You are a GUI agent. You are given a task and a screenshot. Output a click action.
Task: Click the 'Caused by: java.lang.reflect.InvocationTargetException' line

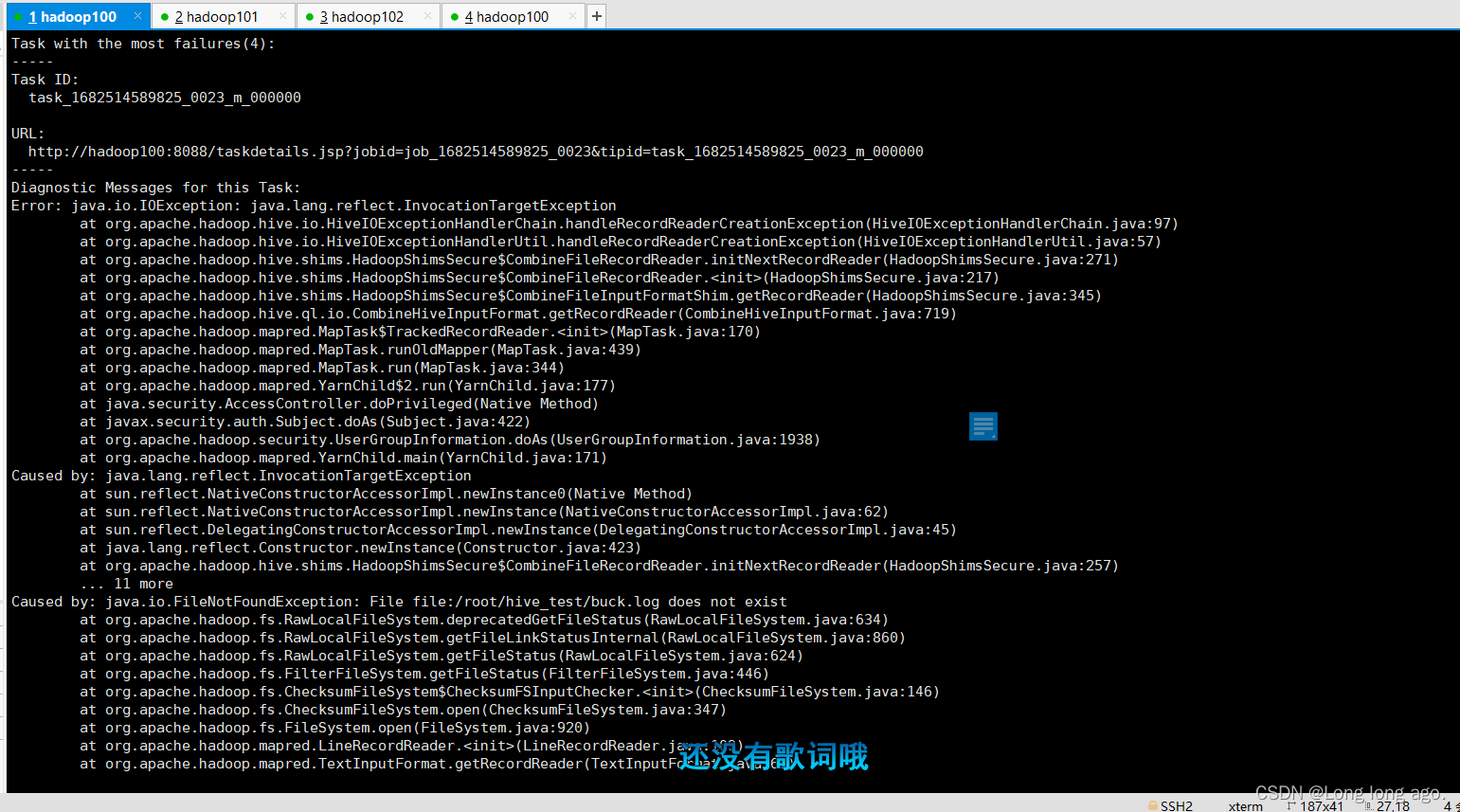tap(242, 476)
